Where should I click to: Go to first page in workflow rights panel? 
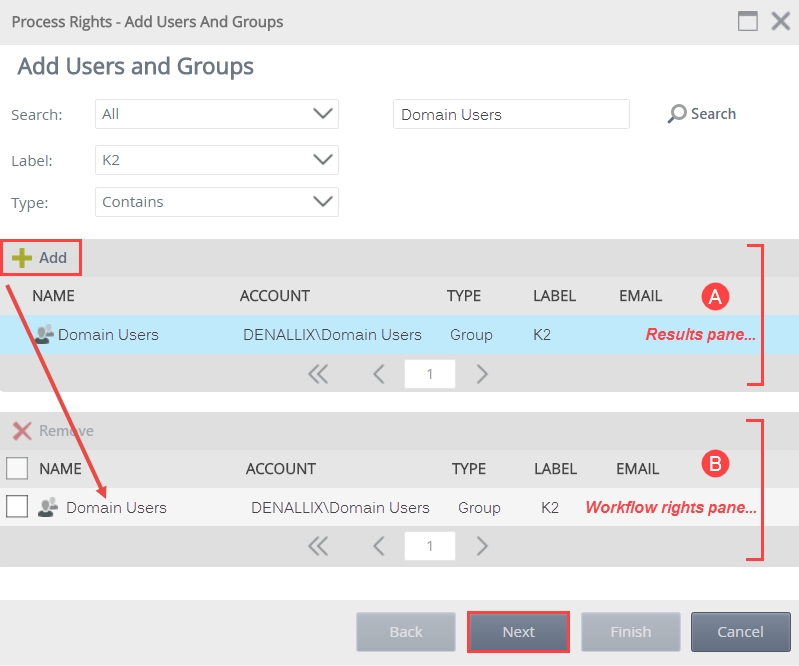click(318, 546)
